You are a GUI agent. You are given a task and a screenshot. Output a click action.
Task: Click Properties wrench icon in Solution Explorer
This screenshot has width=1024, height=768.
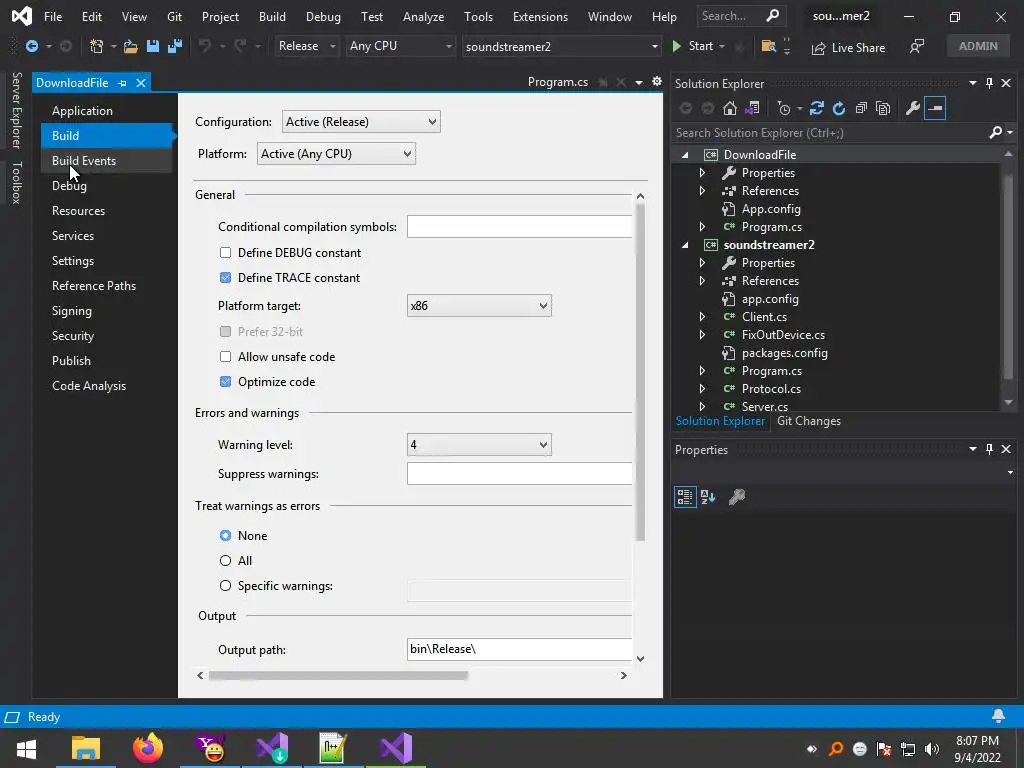[913, 108]
